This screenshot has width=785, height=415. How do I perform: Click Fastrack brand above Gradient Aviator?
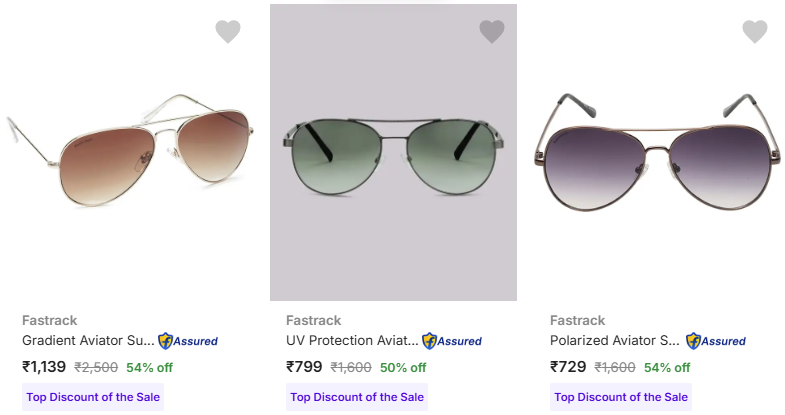pos(49,320)
